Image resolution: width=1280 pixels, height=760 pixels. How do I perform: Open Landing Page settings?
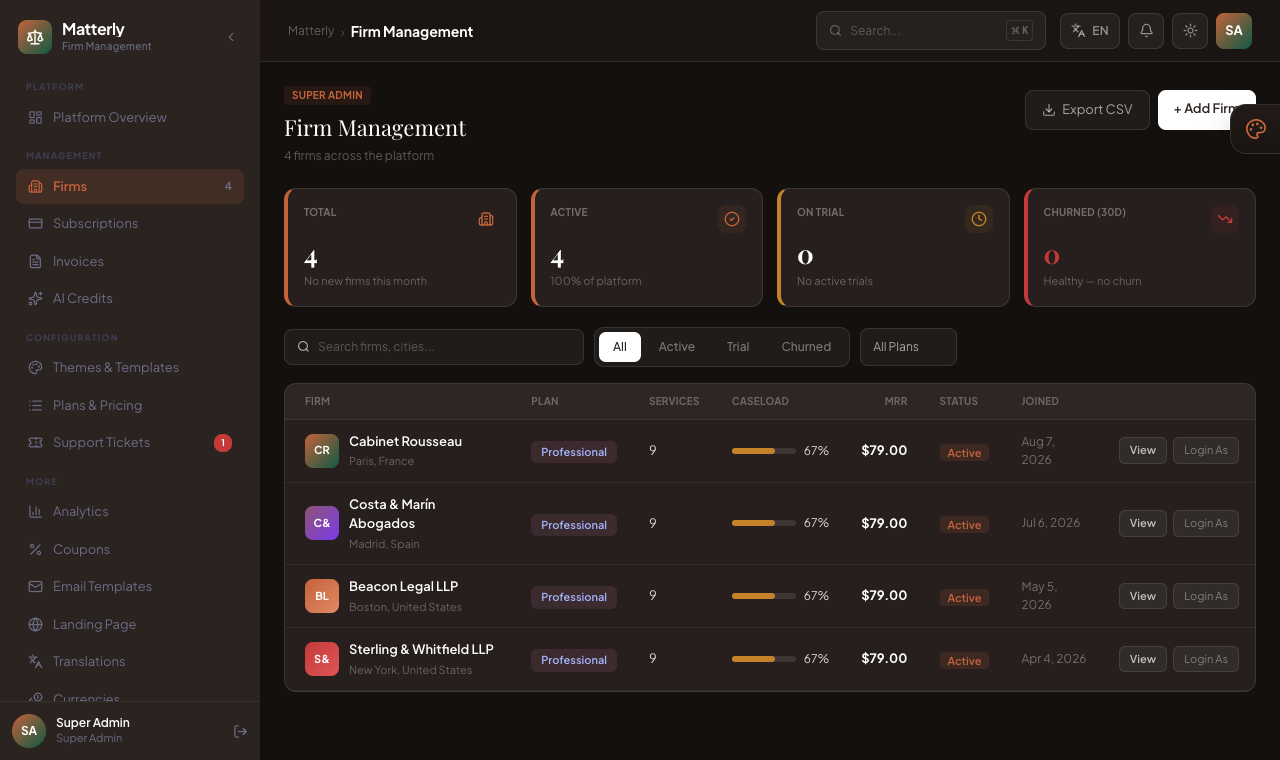pos(130,625)
